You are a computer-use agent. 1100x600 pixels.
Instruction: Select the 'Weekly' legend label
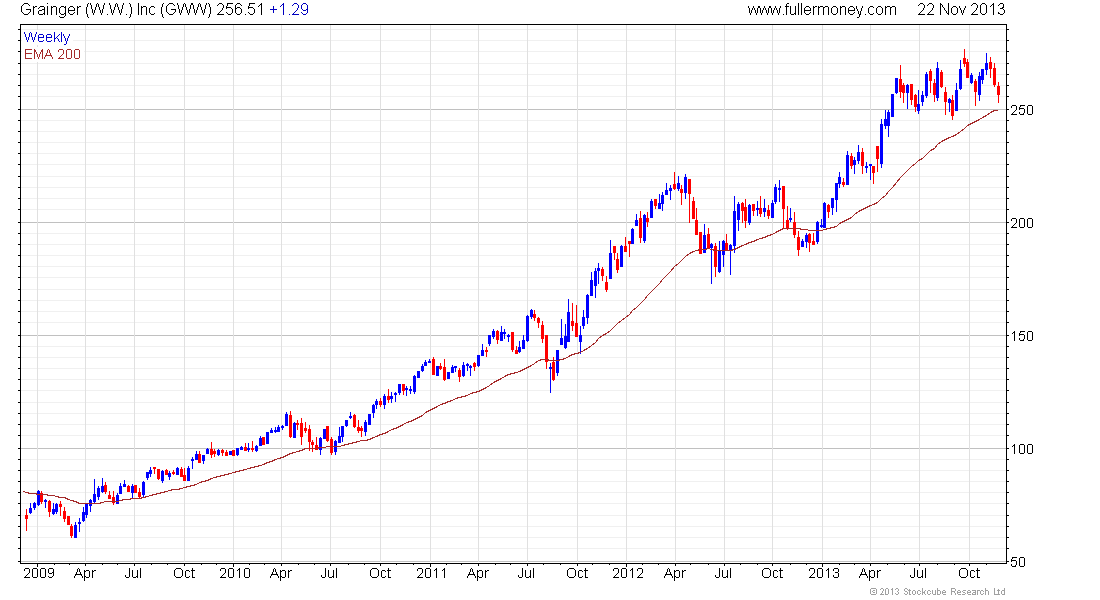[x=47, y=37]
